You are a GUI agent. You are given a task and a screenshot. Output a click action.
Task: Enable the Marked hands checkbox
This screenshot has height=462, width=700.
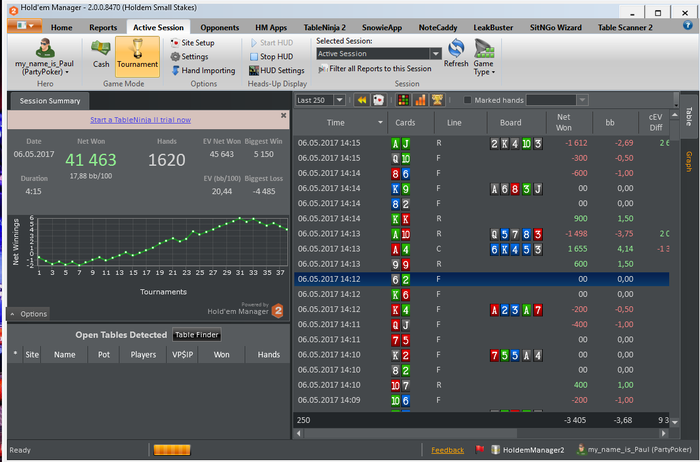click(x=467, y=100)
